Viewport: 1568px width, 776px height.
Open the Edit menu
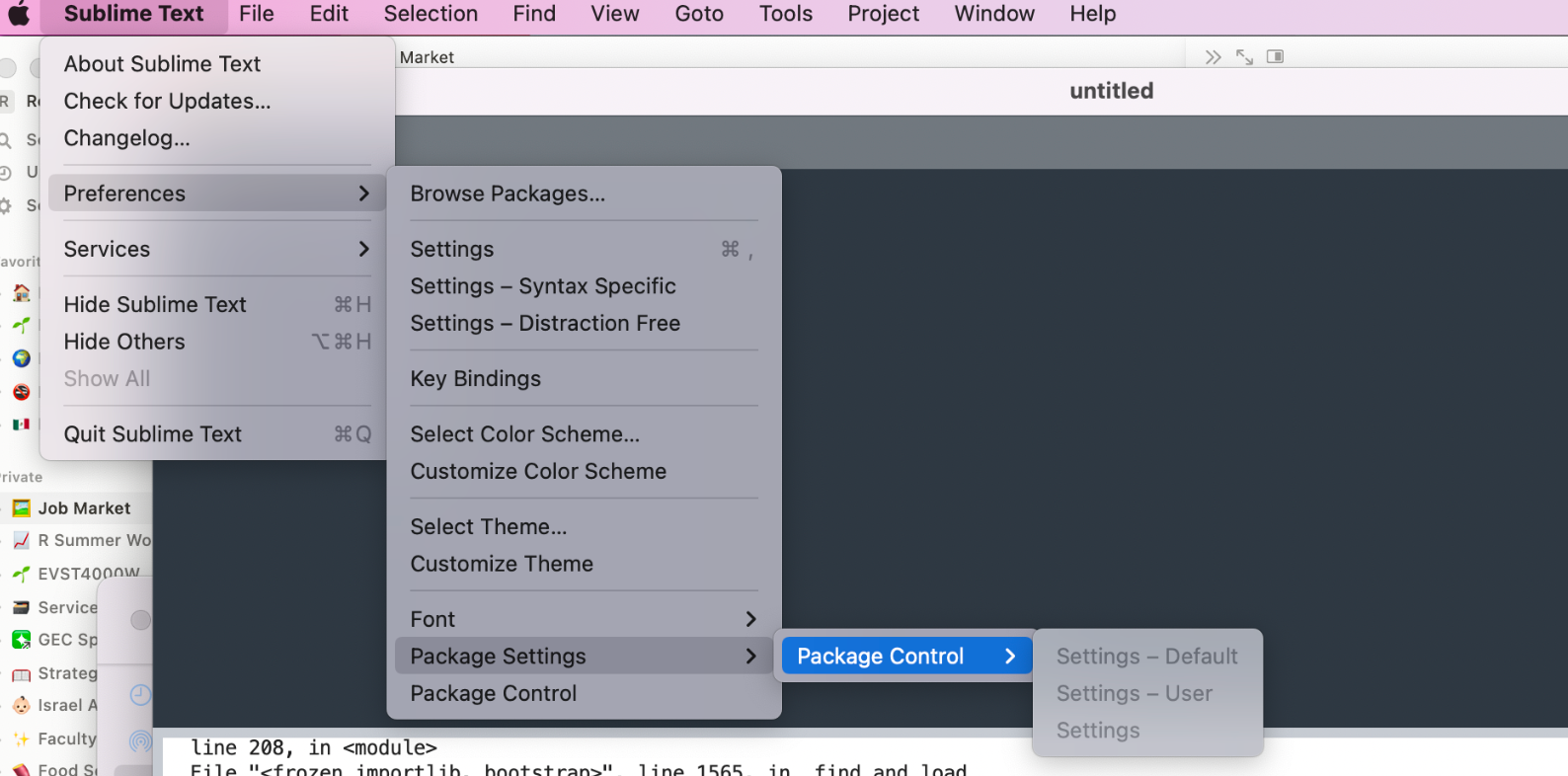point(329,14)
